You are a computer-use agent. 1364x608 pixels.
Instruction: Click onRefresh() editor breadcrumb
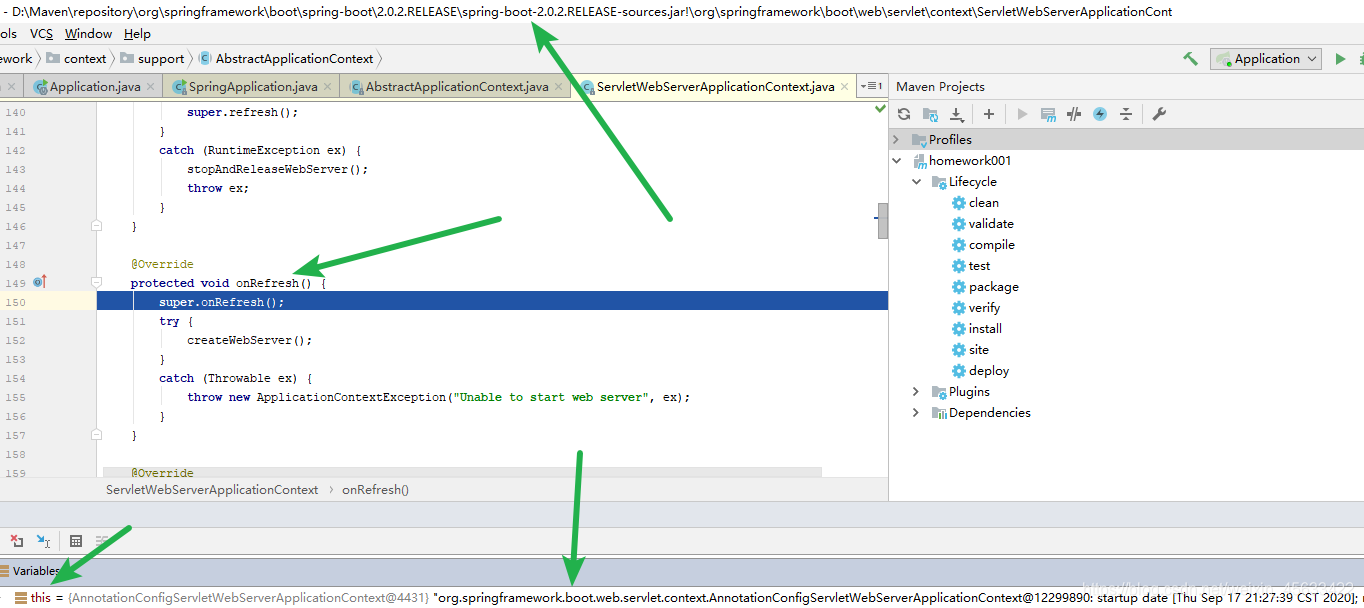click(x=375, y=490)
